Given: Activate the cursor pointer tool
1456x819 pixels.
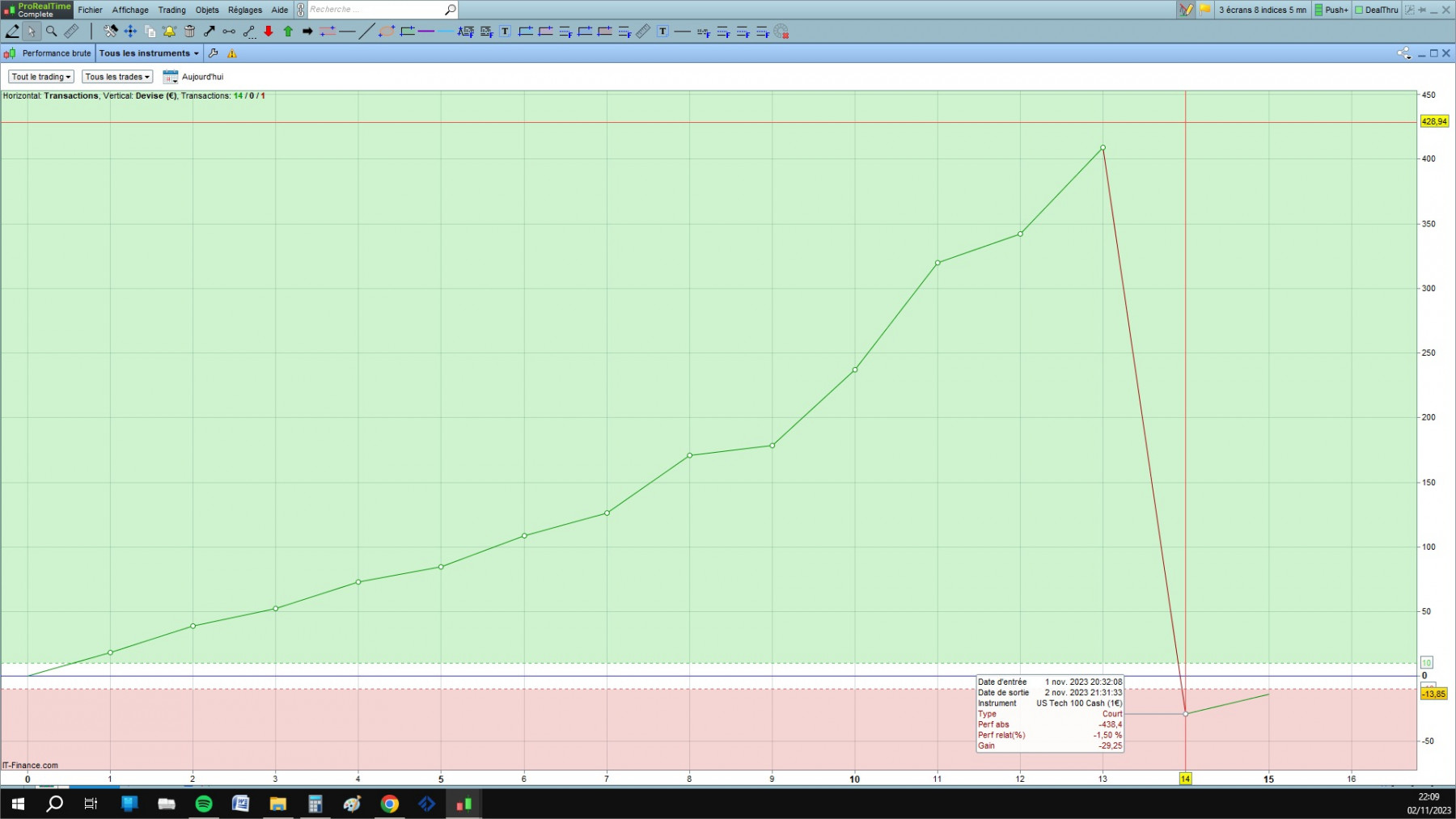Looking at the screenshot, I should coord(32,32).
